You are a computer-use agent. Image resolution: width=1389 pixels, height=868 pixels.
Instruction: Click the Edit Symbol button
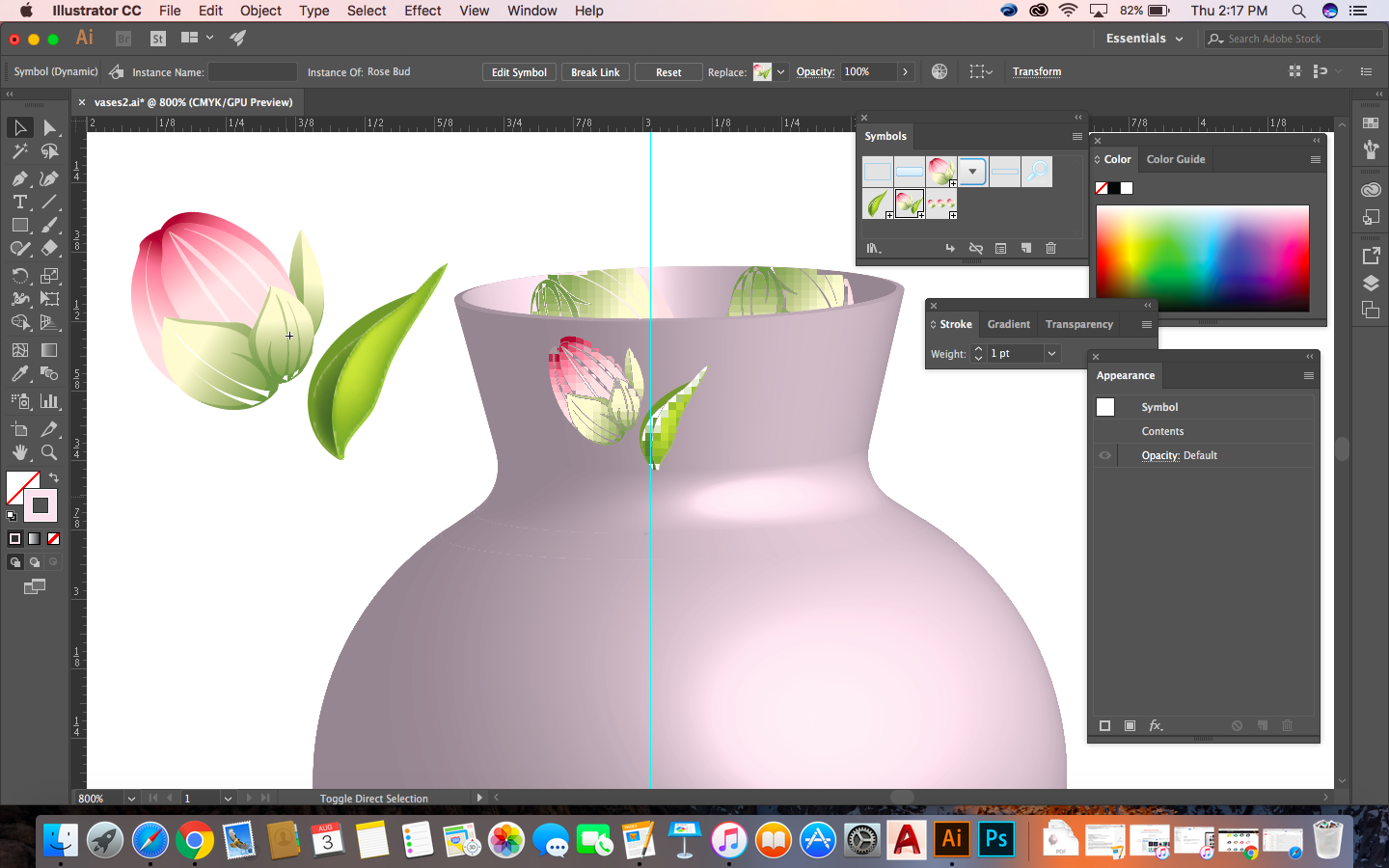pyautogui.click(x=519, y=72)
